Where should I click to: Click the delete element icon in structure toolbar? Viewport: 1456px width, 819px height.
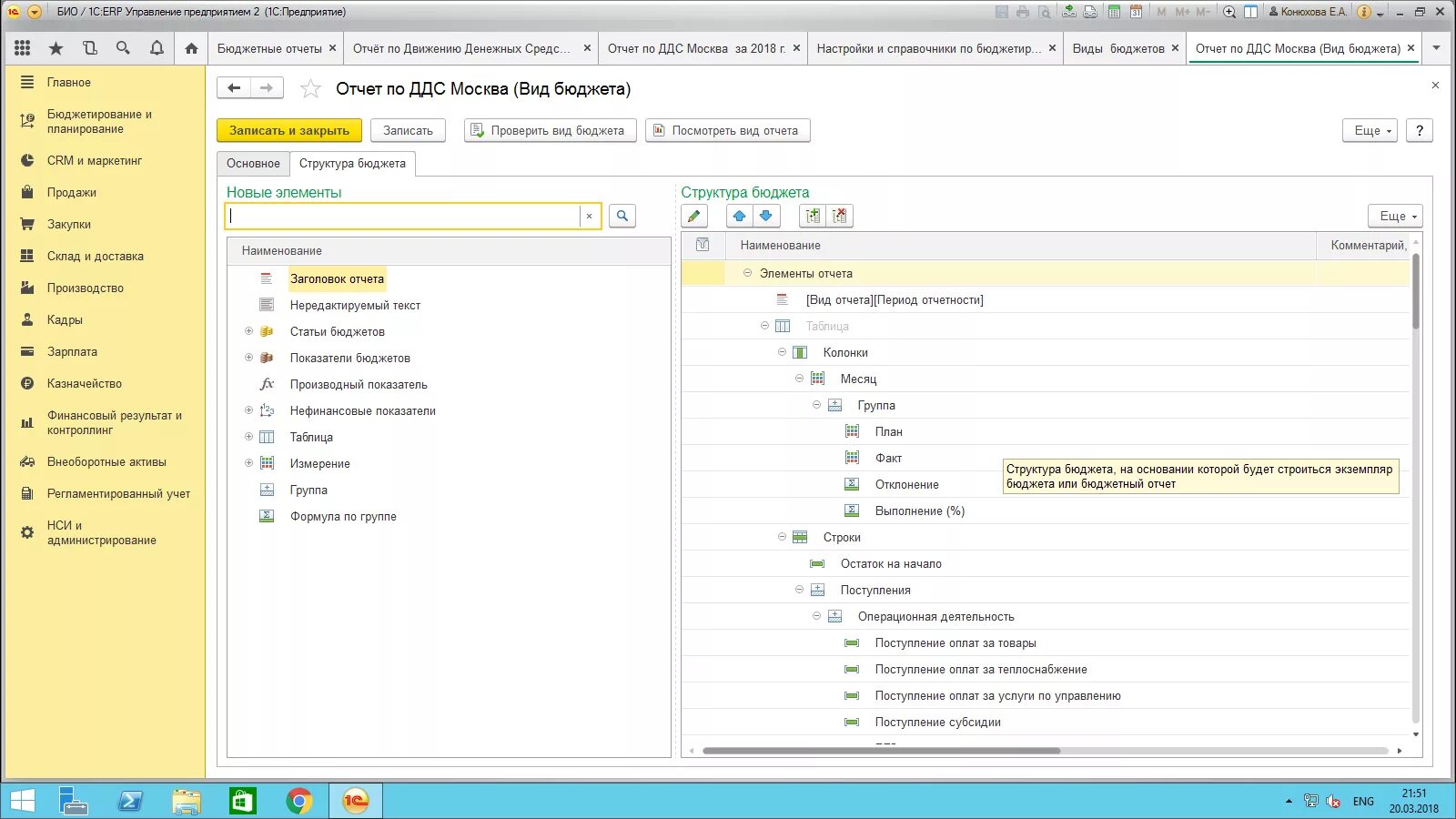(839, 216)
